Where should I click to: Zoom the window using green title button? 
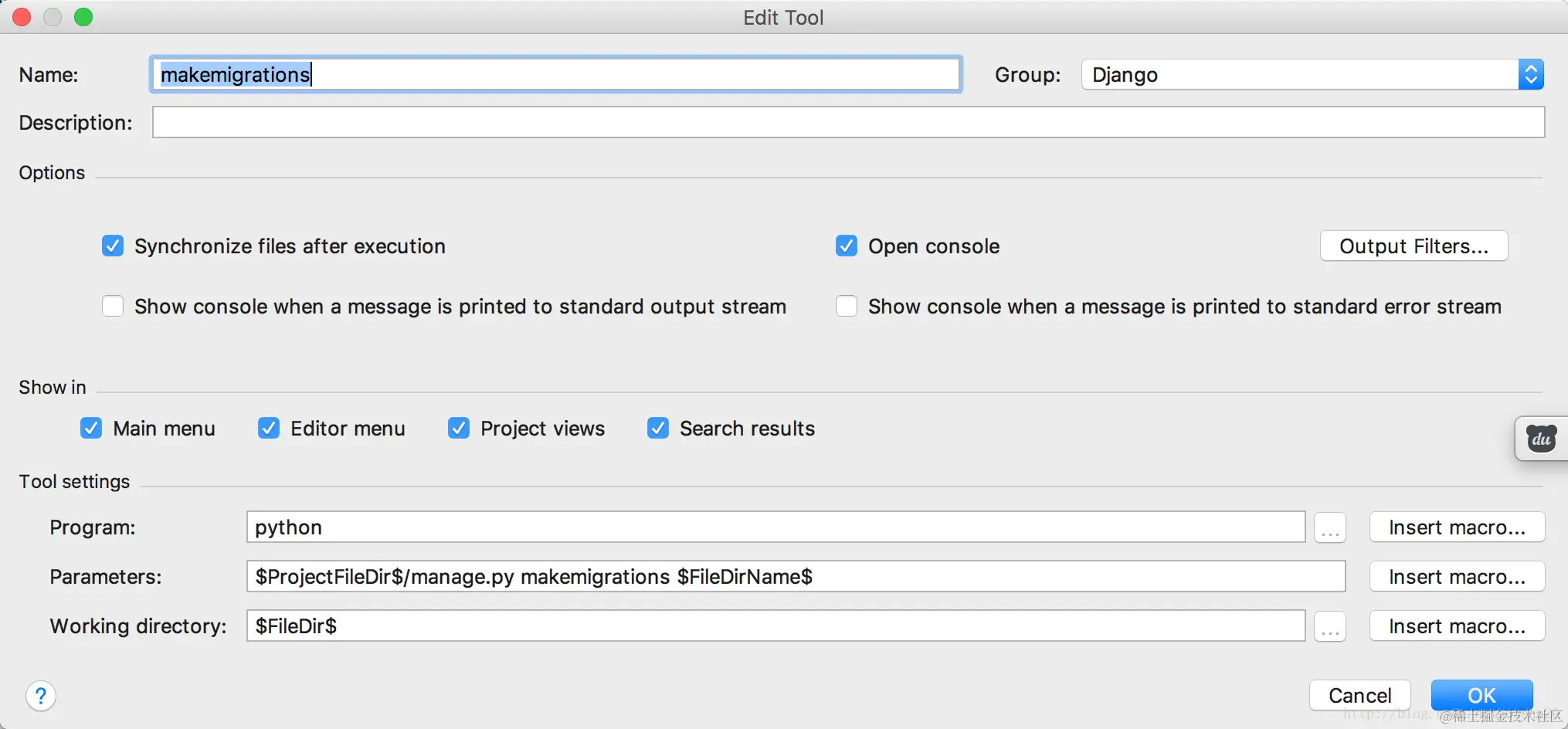pyautogui.click(x=83, y=17)
